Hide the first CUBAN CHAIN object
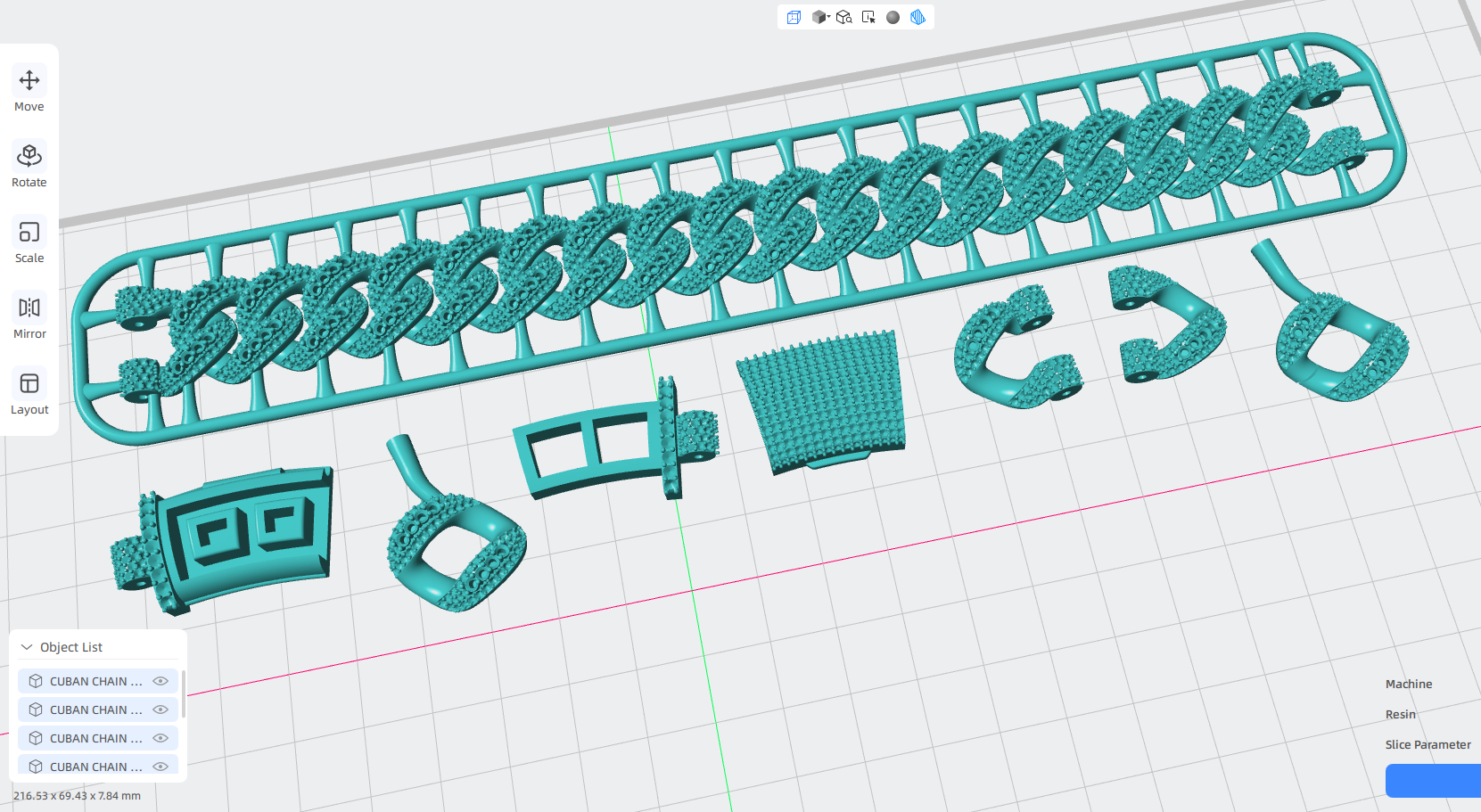Screen dimensions: 1481x812 coord(160,681)
